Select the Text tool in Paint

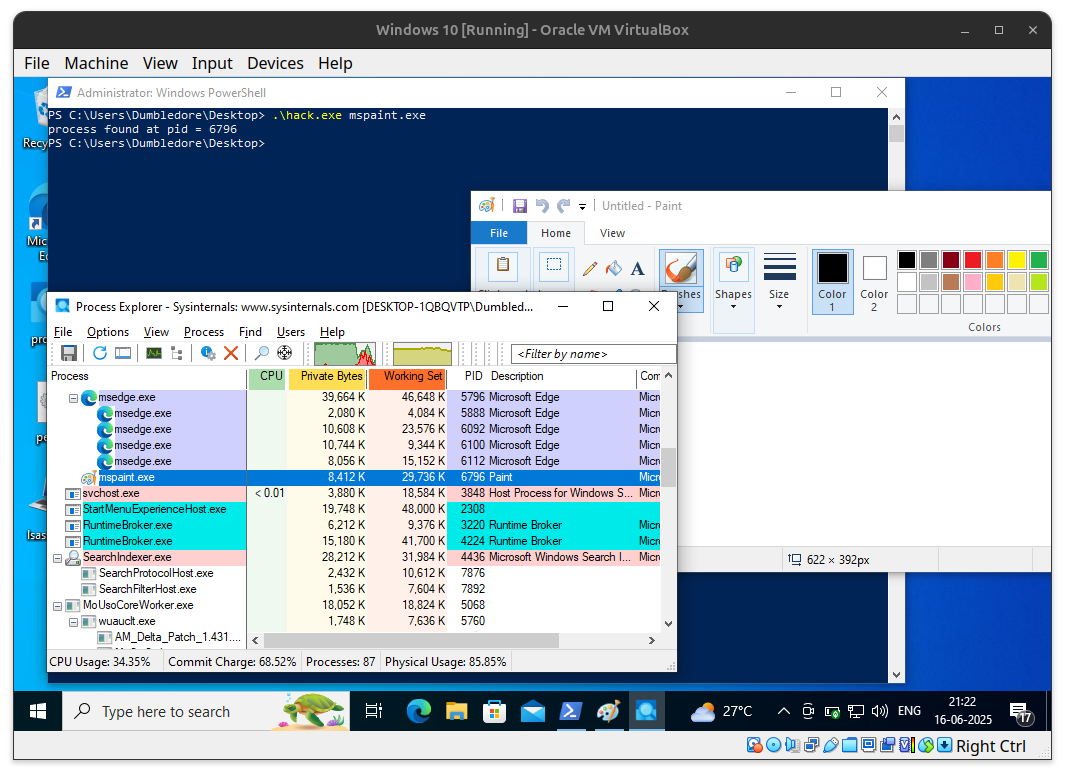(637, 269)
